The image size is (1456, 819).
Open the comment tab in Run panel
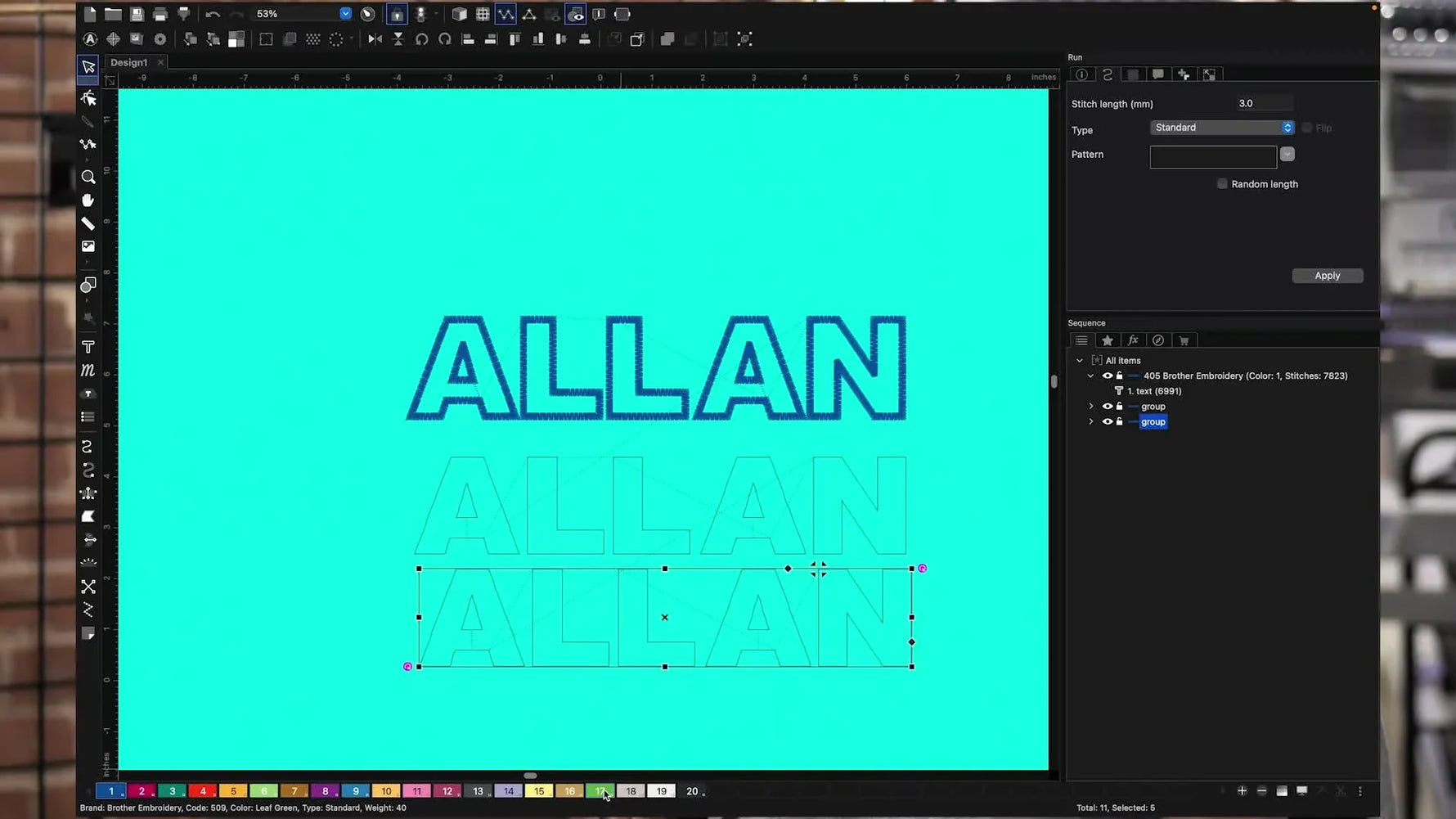tap(1158, 74)
